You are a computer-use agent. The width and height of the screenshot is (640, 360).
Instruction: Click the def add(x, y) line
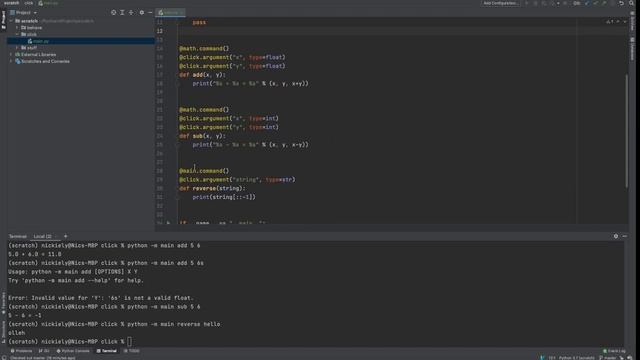[x=202, y=75]
